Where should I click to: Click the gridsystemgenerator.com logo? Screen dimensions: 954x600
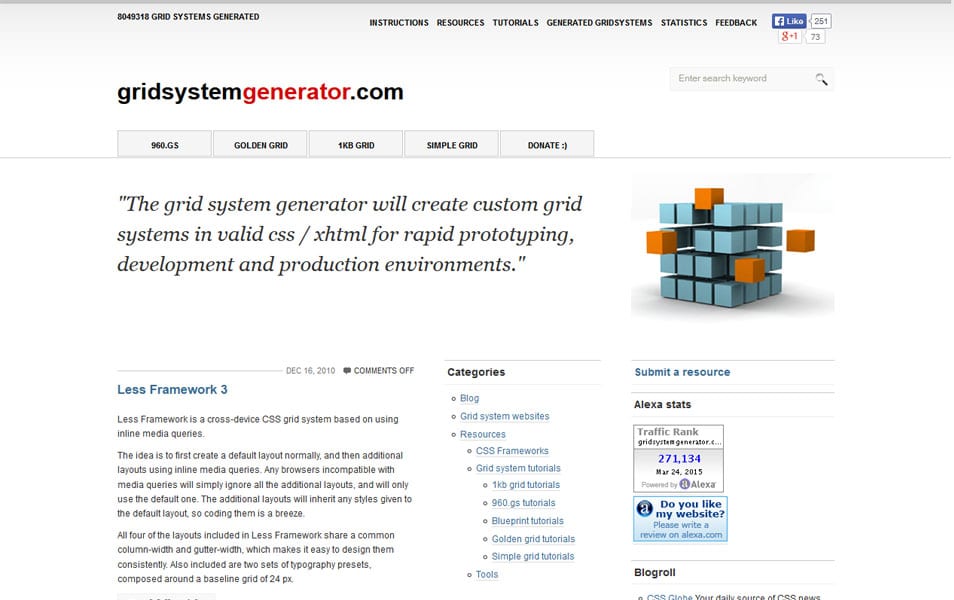(260, 92)
